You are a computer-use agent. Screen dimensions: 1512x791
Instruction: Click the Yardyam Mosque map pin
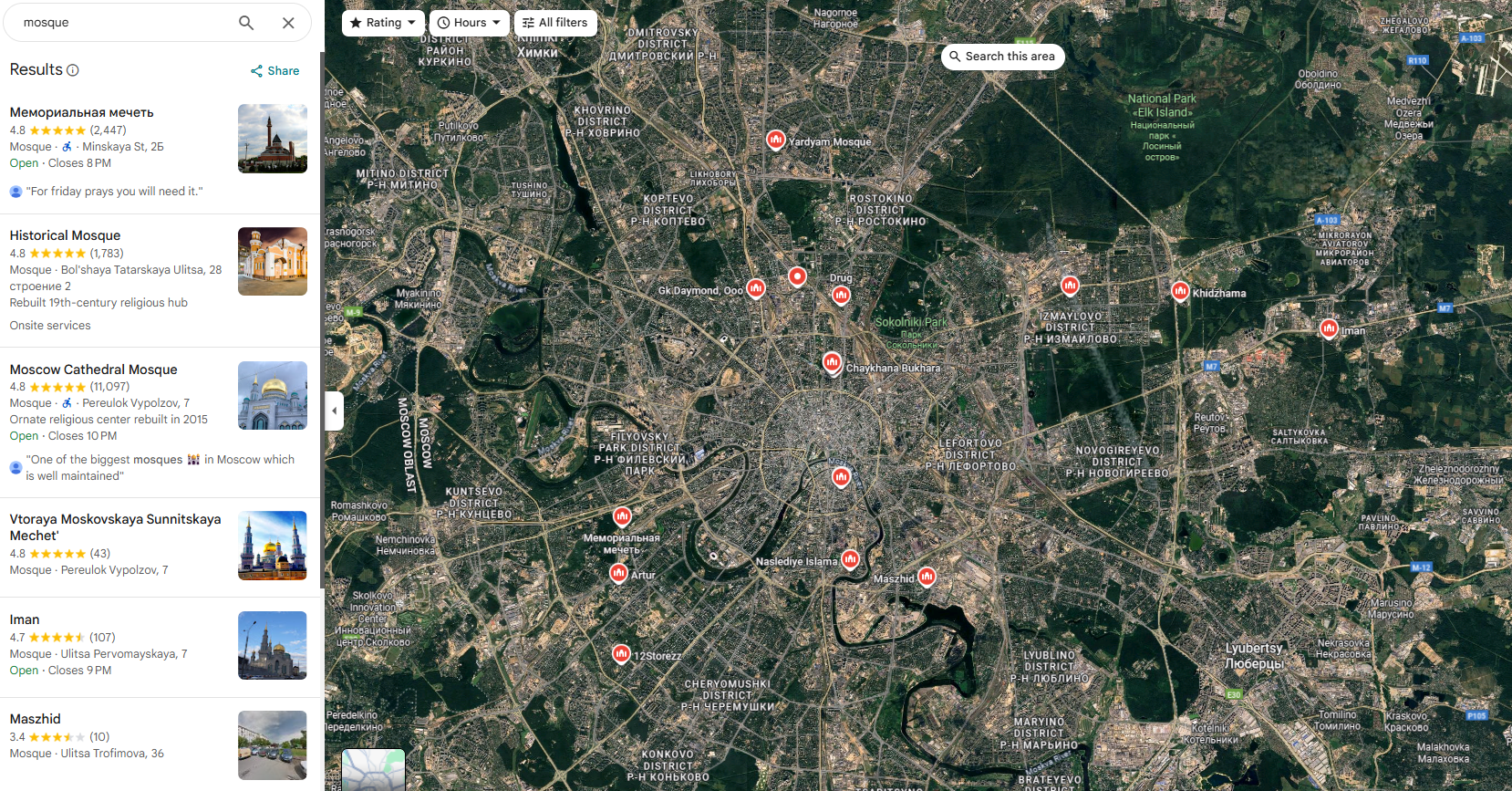775,140
